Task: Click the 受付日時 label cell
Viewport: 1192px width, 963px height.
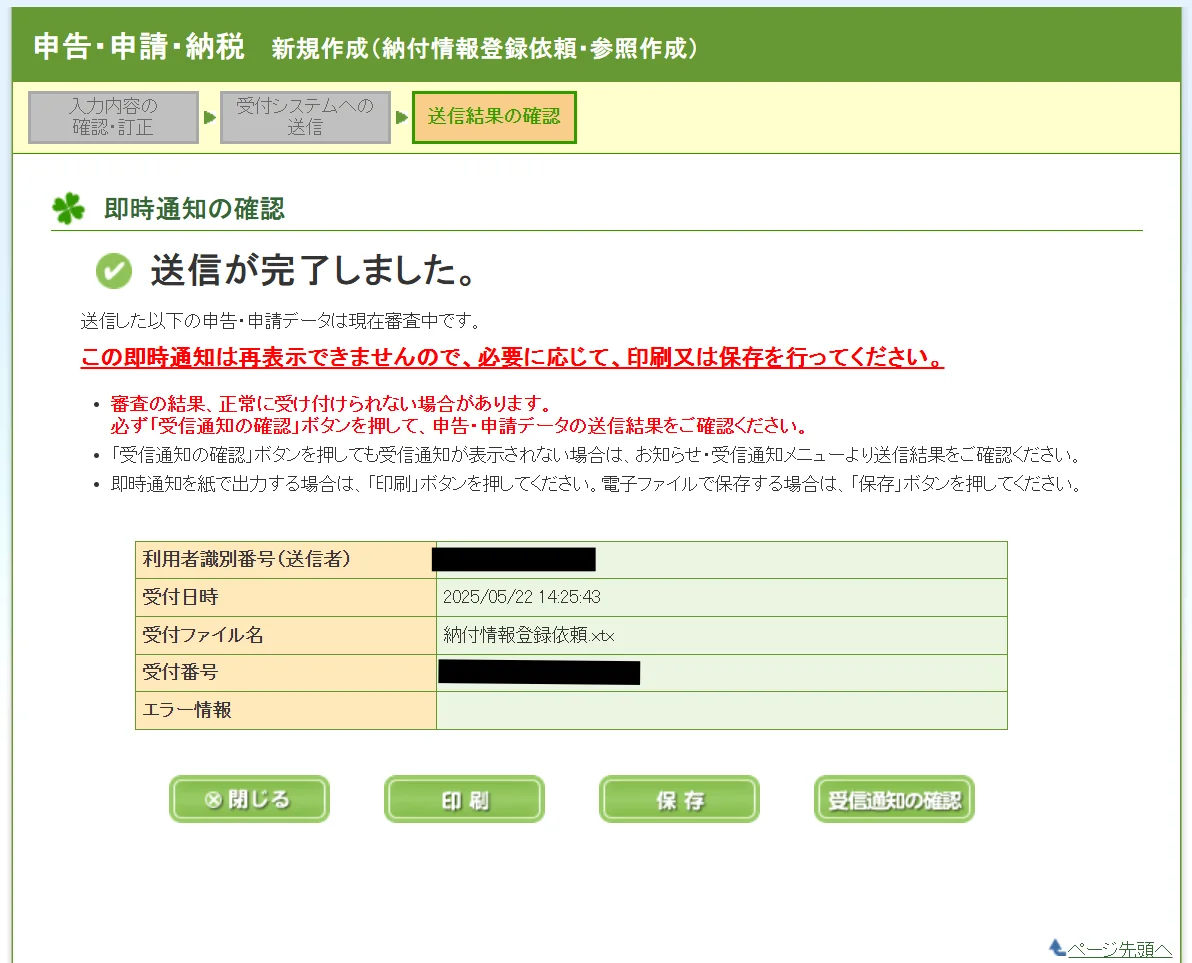Action: [x=286, y=597]
